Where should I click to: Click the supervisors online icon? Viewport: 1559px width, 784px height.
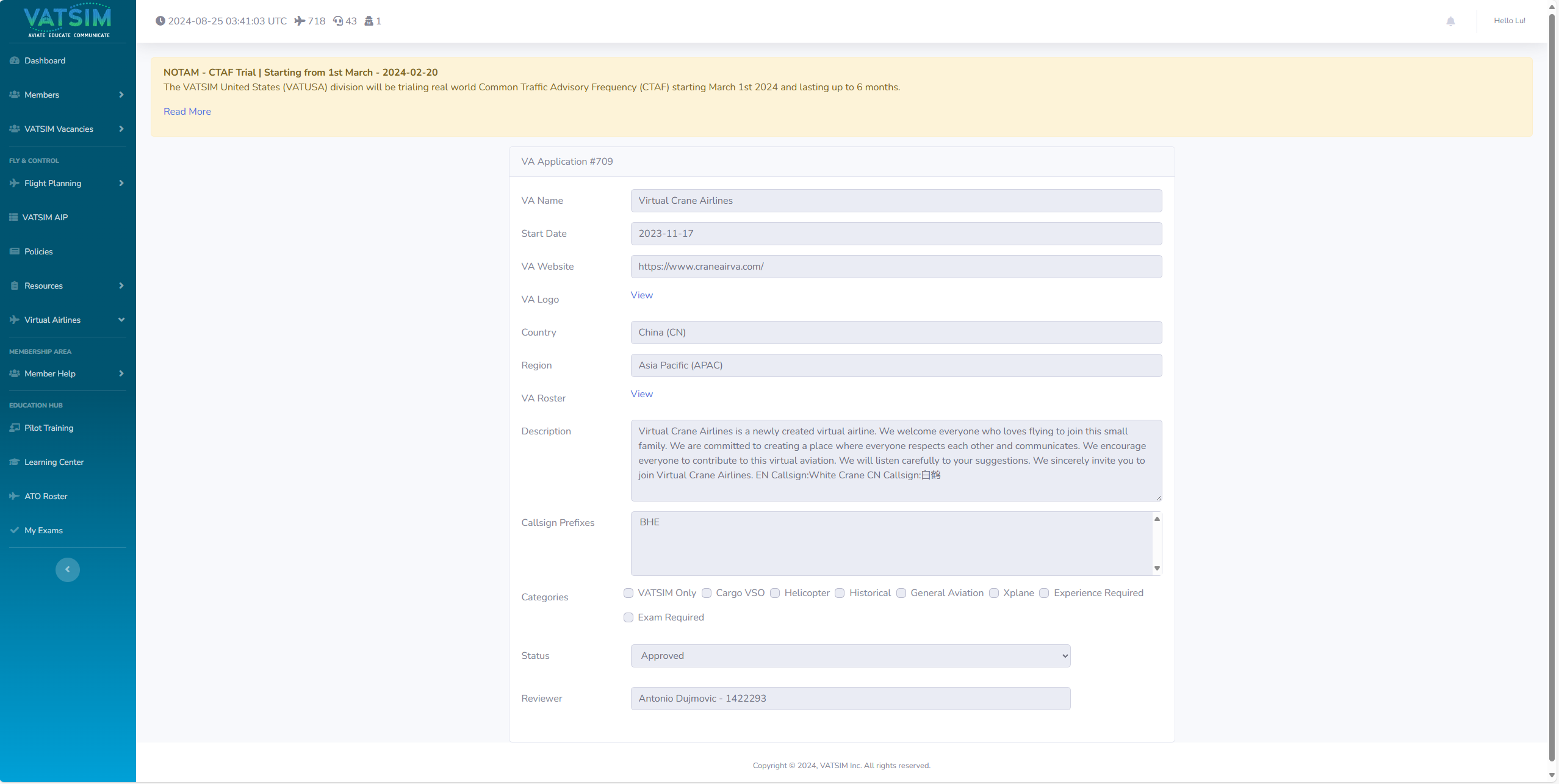[369, 21]
